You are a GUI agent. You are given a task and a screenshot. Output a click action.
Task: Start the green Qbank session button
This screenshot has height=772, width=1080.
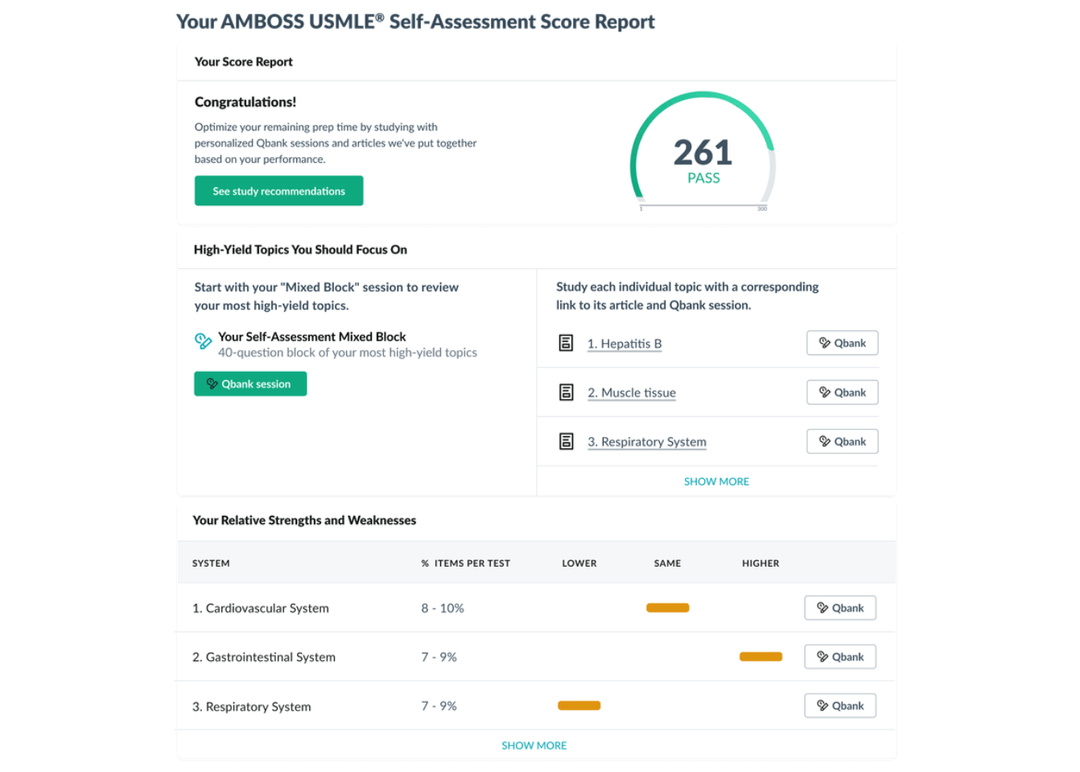click(250, 383)
